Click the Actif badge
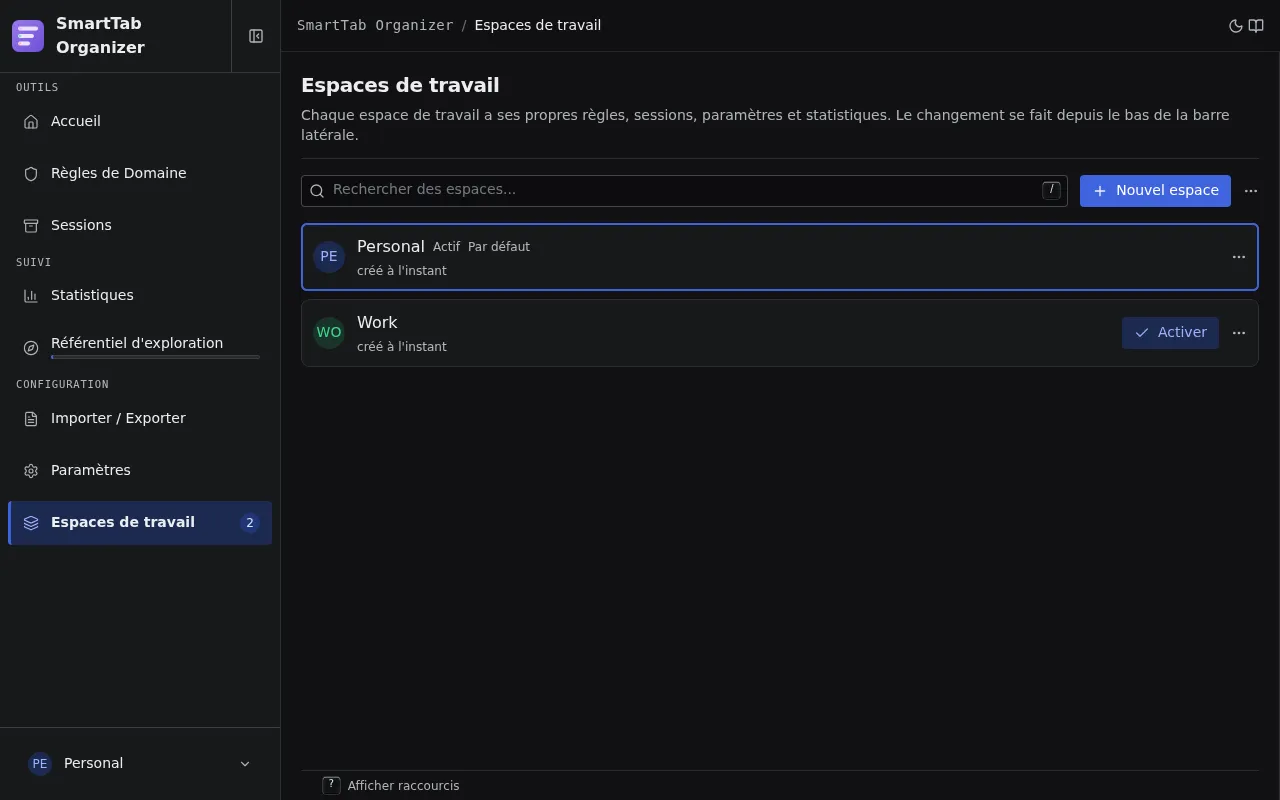1280x800 pixels. [x=446, y=247]
